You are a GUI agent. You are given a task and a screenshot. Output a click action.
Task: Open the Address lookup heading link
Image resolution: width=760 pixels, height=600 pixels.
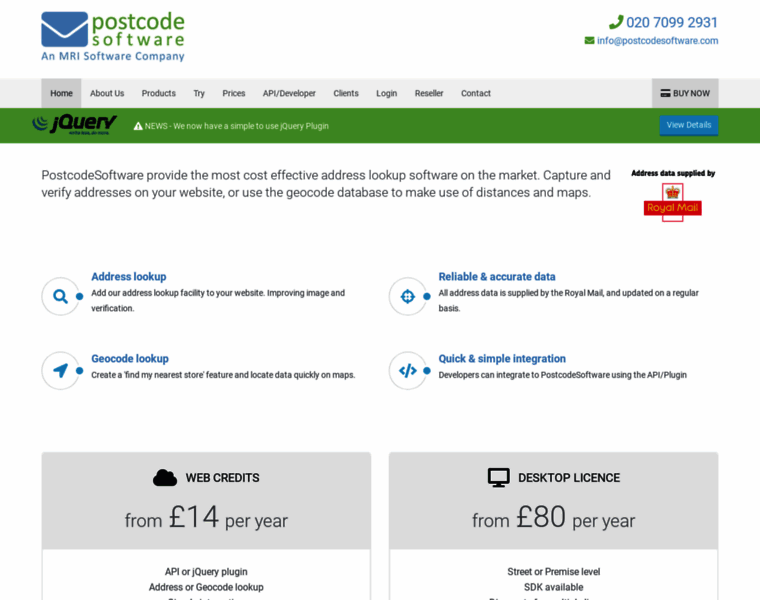click(129, 277)
